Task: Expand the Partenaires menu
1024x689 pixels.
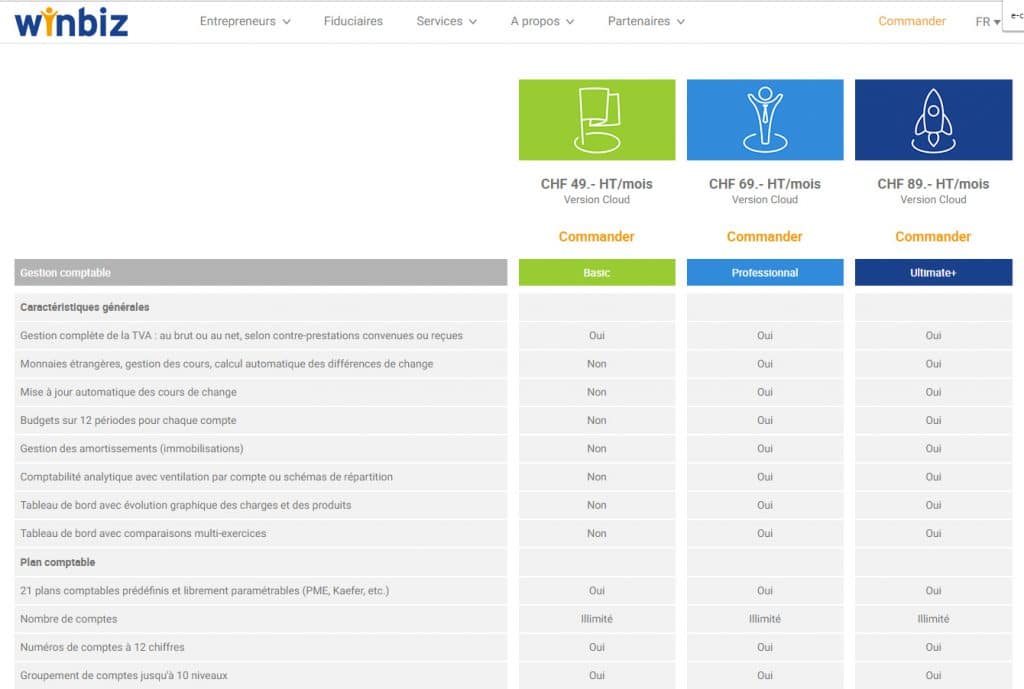Action: (646, 21)
